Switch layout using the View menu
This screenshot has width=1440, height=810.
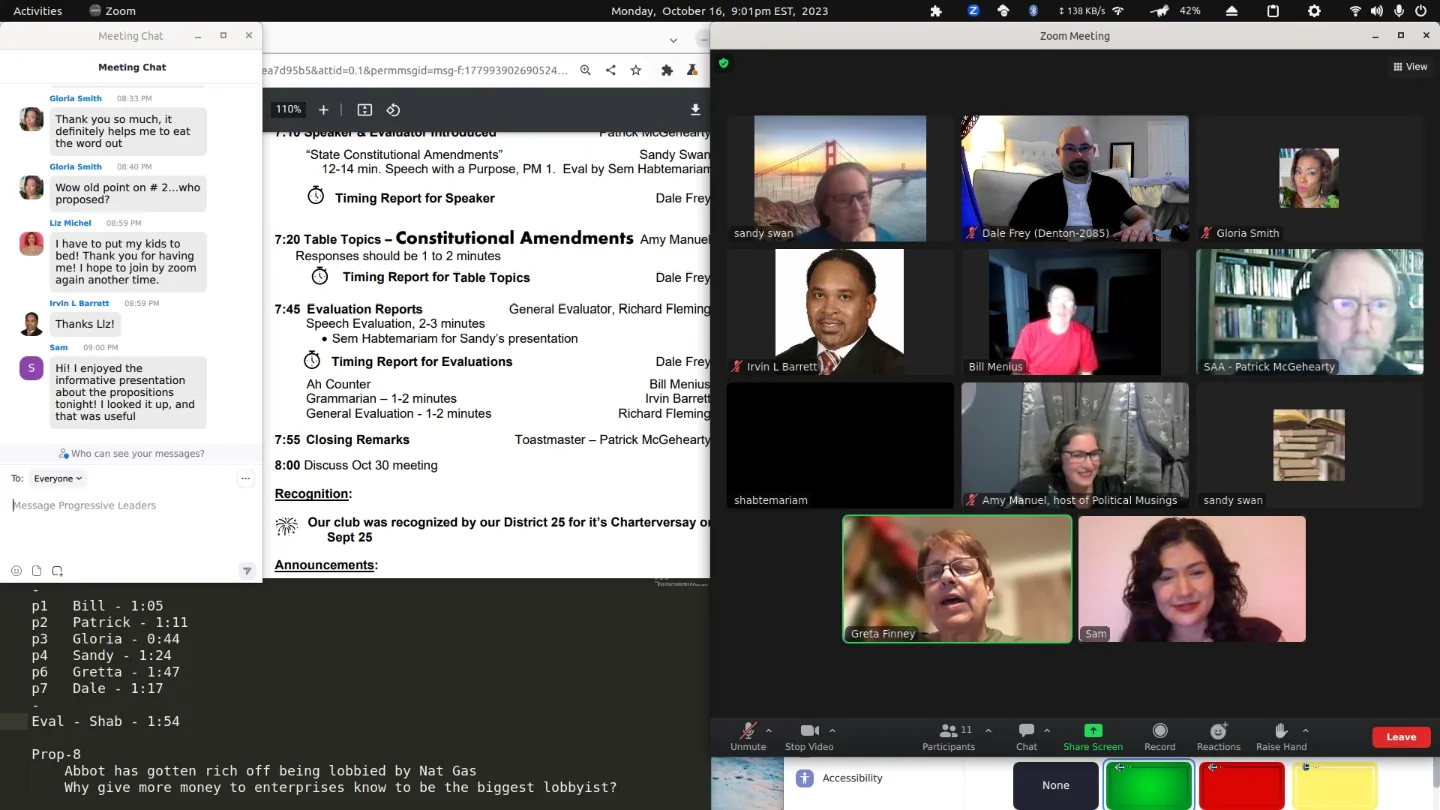(1411, 67)
